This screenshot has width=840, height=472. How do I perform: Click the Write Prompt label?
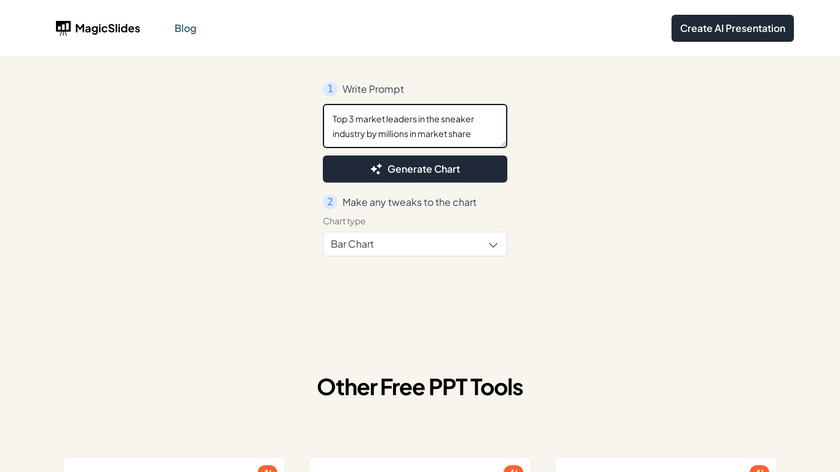point(373,89)
